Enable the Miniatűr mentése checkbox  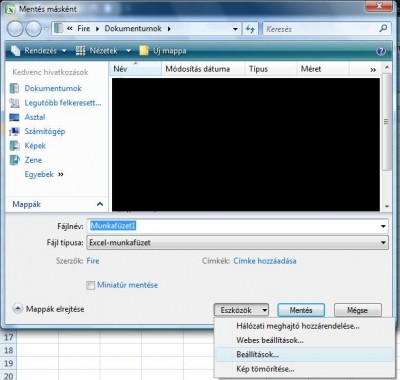(x=90, y=286)
